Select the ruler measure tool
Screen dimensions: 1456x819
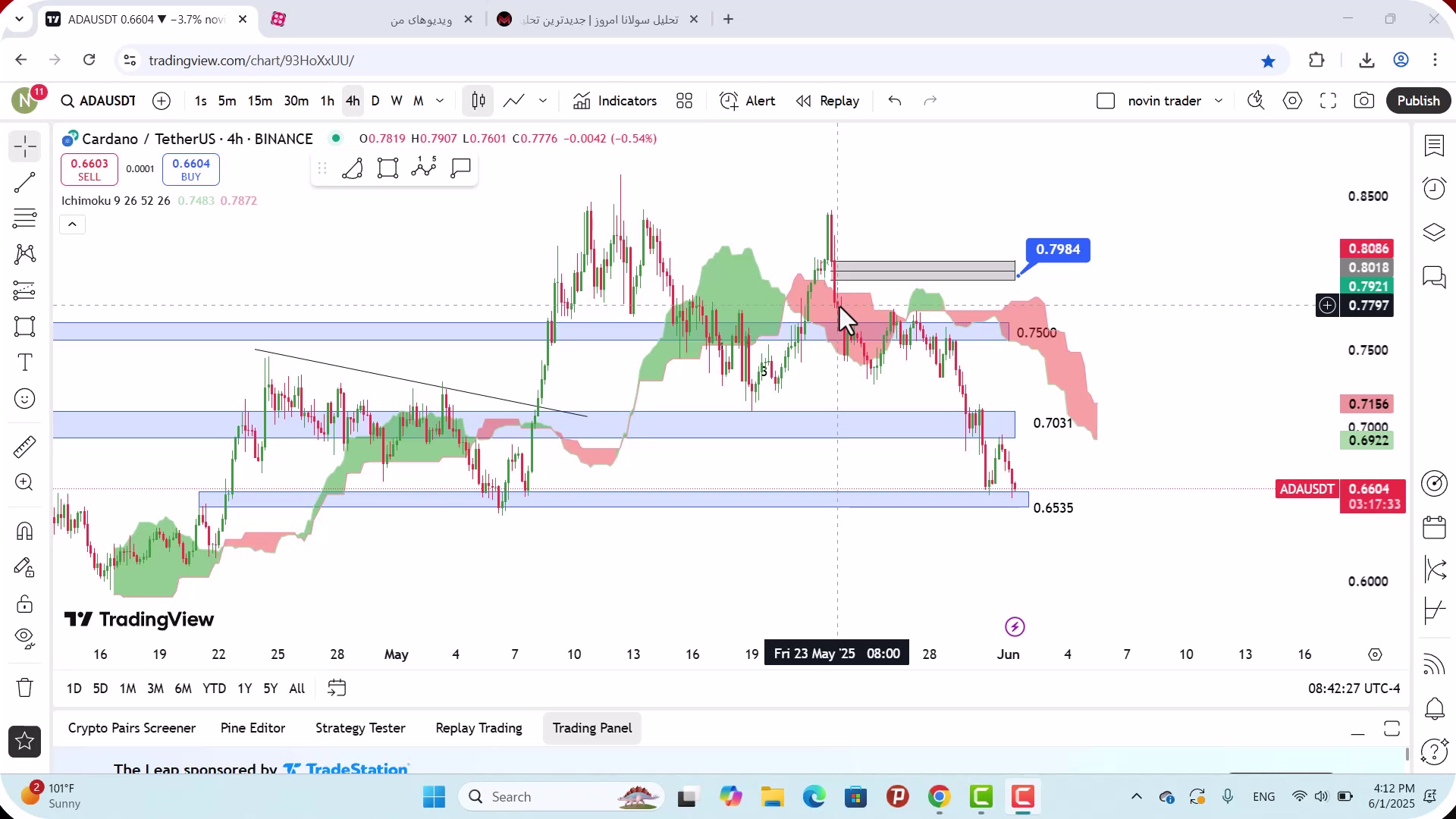(24, 447)
